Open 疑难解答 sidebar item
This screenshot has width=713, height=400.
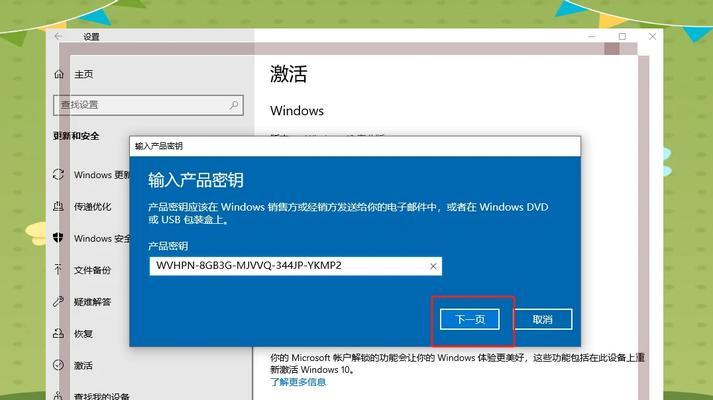coord(92,302)
